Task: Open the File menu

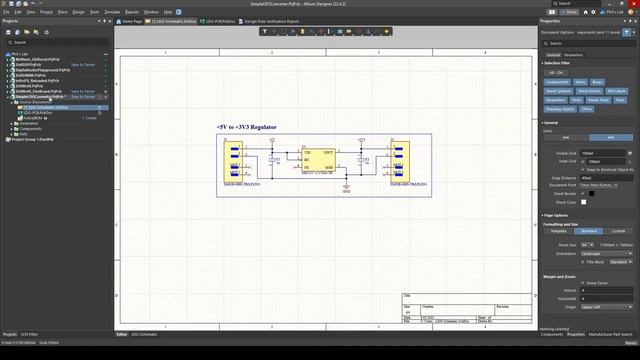Action: [x=6, y=12]
